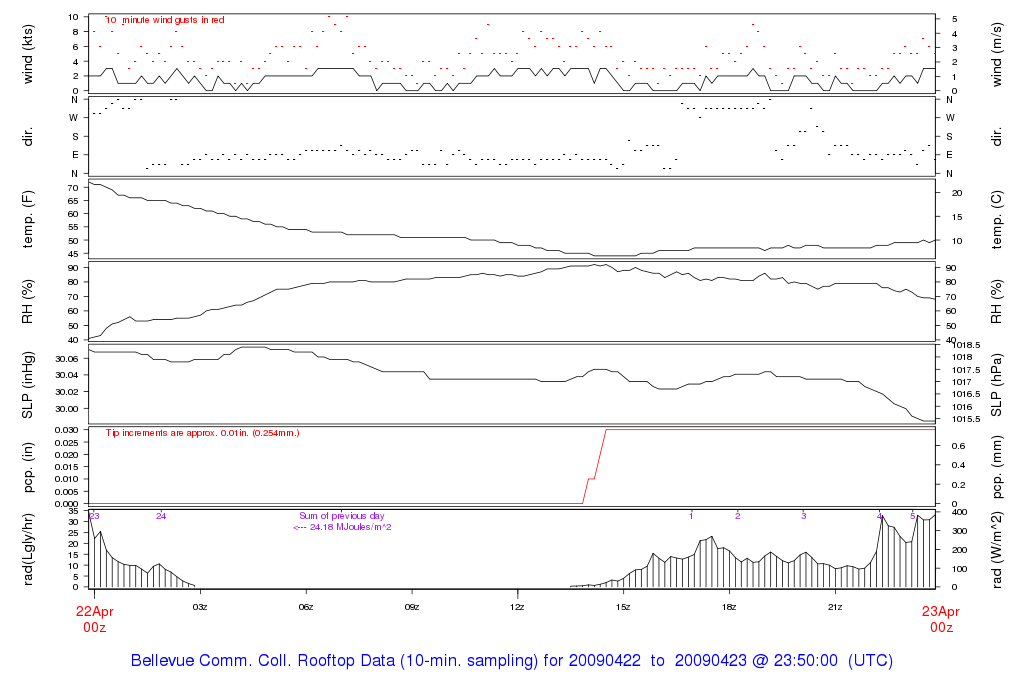Viewport: 1024px width, 700px height.
Task: Click the right 'pcp. (mm)' axis title
Action: point(996,467)
